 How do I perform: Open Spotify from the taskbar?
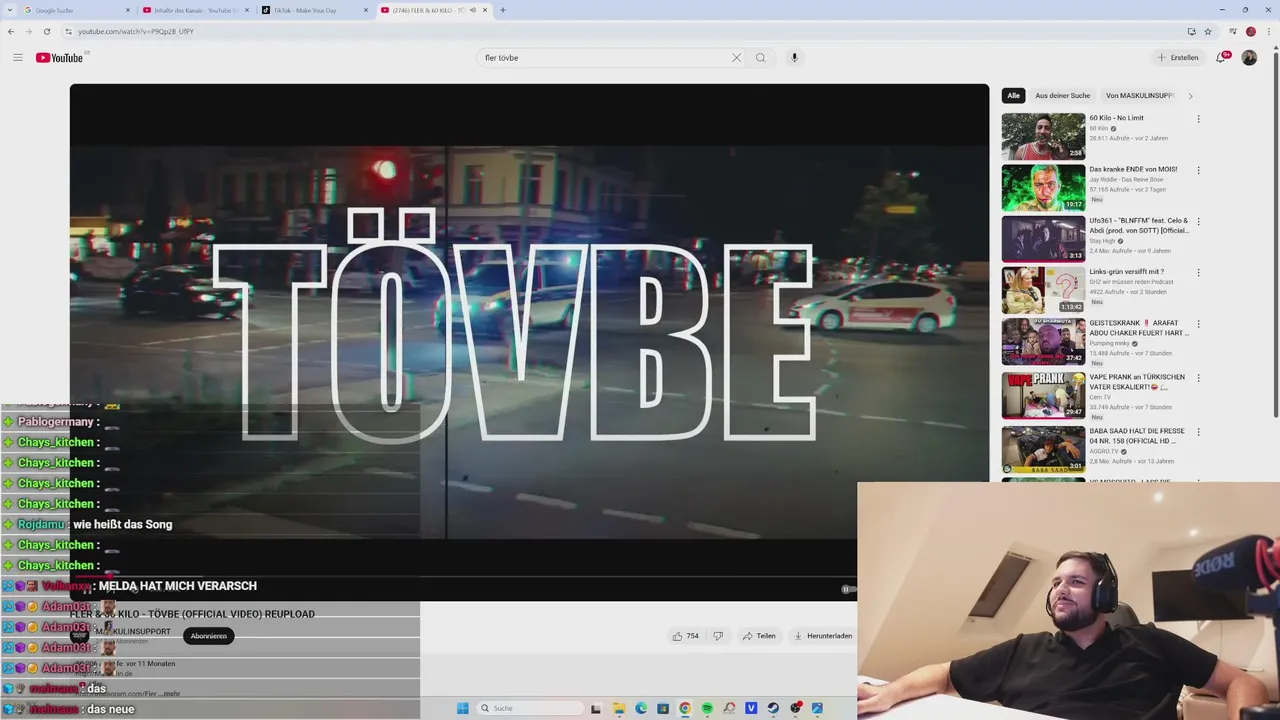(707, 708)
